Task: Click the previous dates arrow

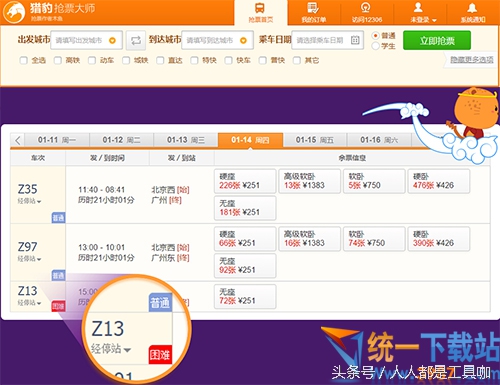Action: (x=18, y=140)
